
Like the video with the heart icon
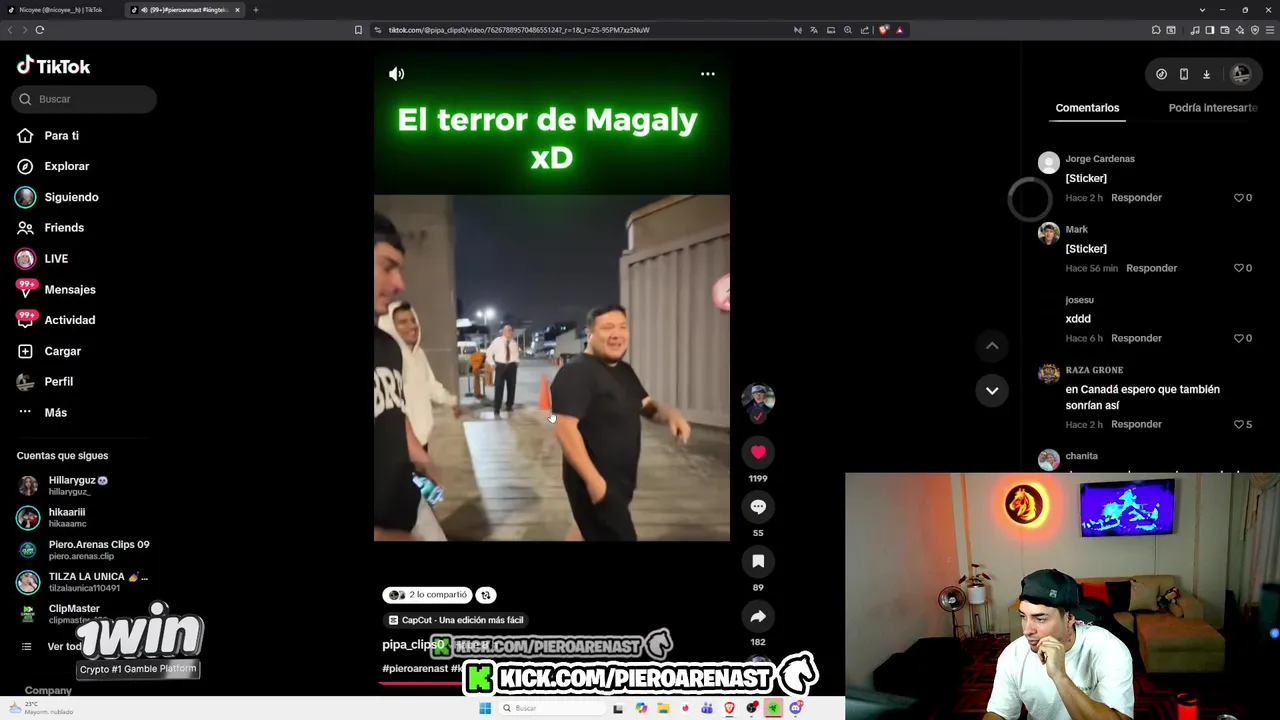tap(758, 452)
